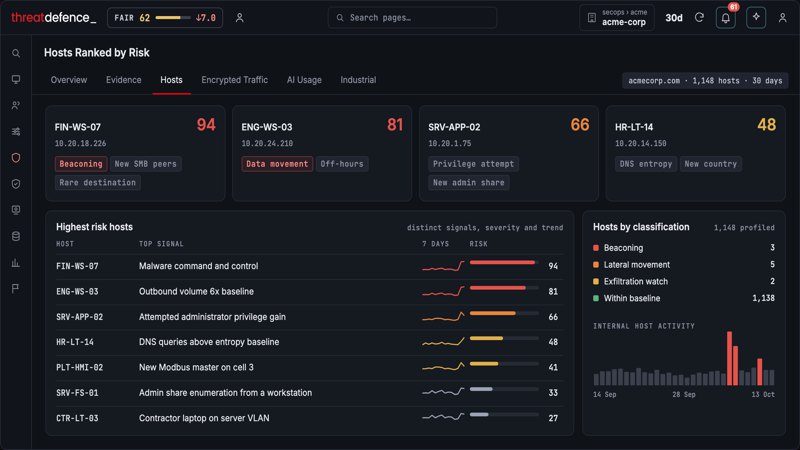Switch to the Encrypted Traffic tab
The image size is (800, 450).
(x=234, y=80)
